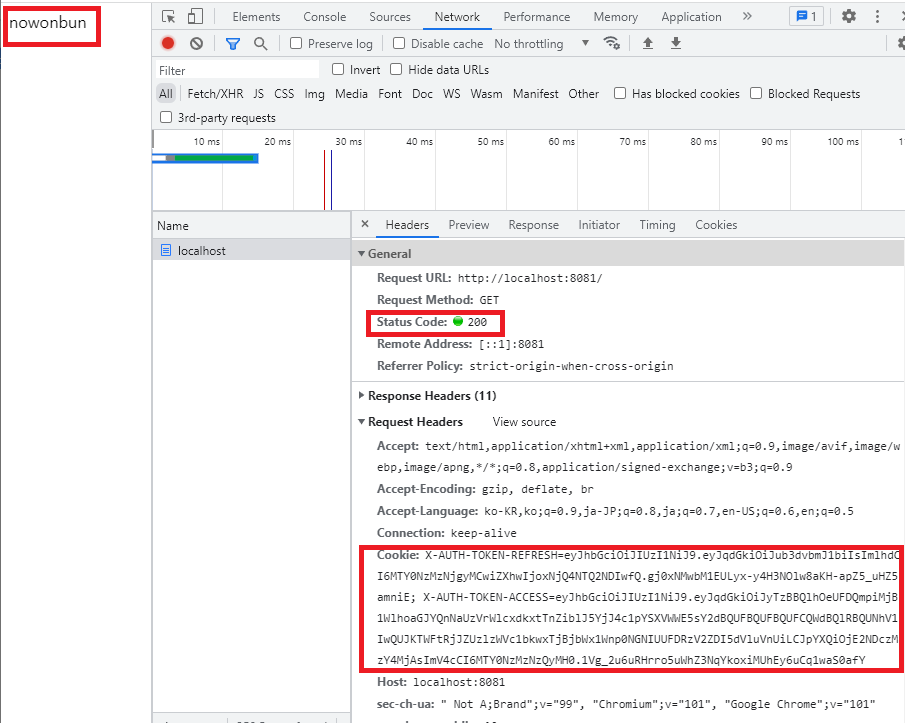Enable Disable cache checkbox
The image size is (905, 723).
399,43
